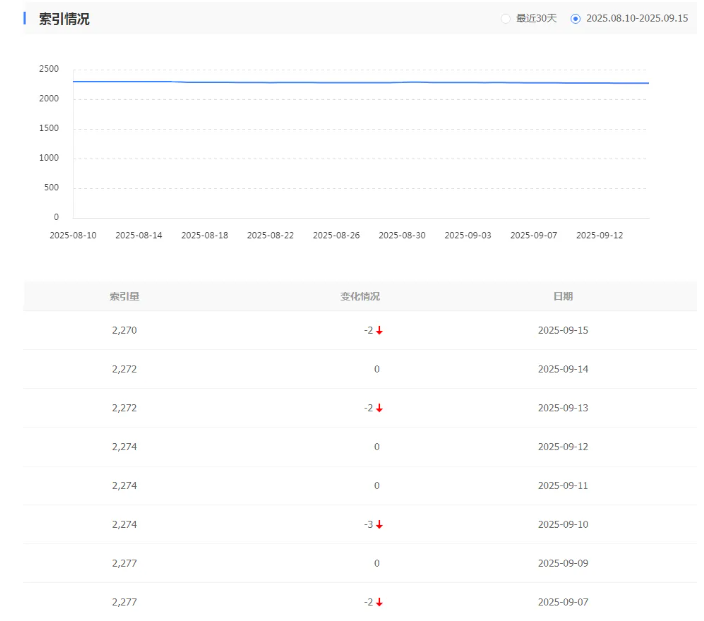Click the 2025-09-09 date cell
The width and height of the screenshot is (704, 621).
[563, 564]
